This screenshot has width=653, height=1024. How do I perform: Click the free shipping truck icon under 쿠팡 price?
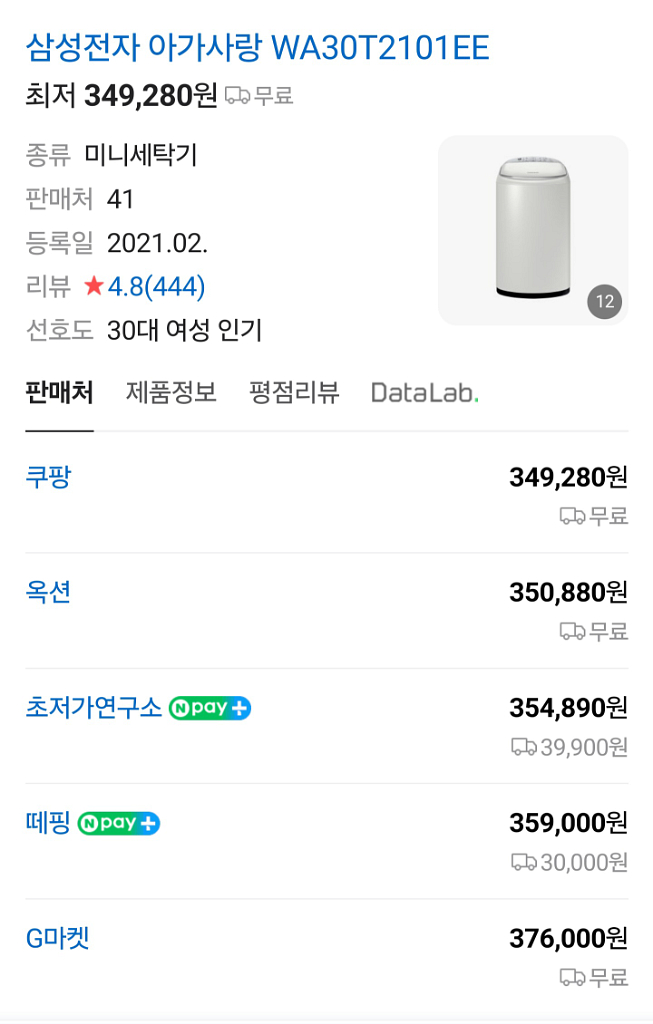coord(572,516)
